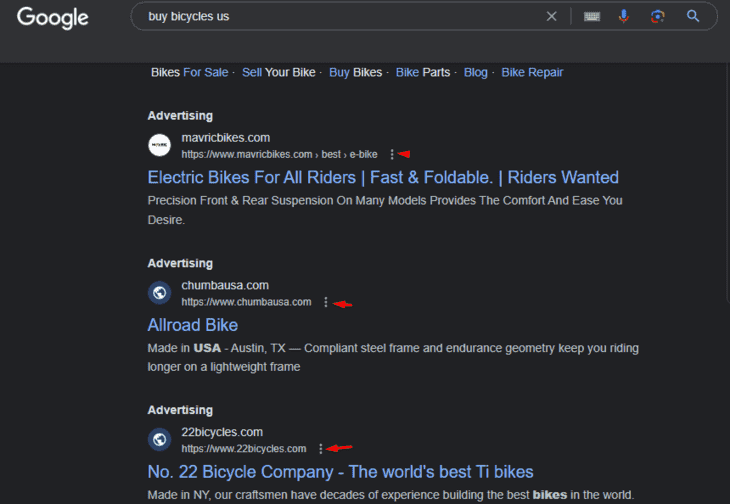730x504 pixels.
Task: Click the chumbausa.com globe favicon
Action: point(160,293)
